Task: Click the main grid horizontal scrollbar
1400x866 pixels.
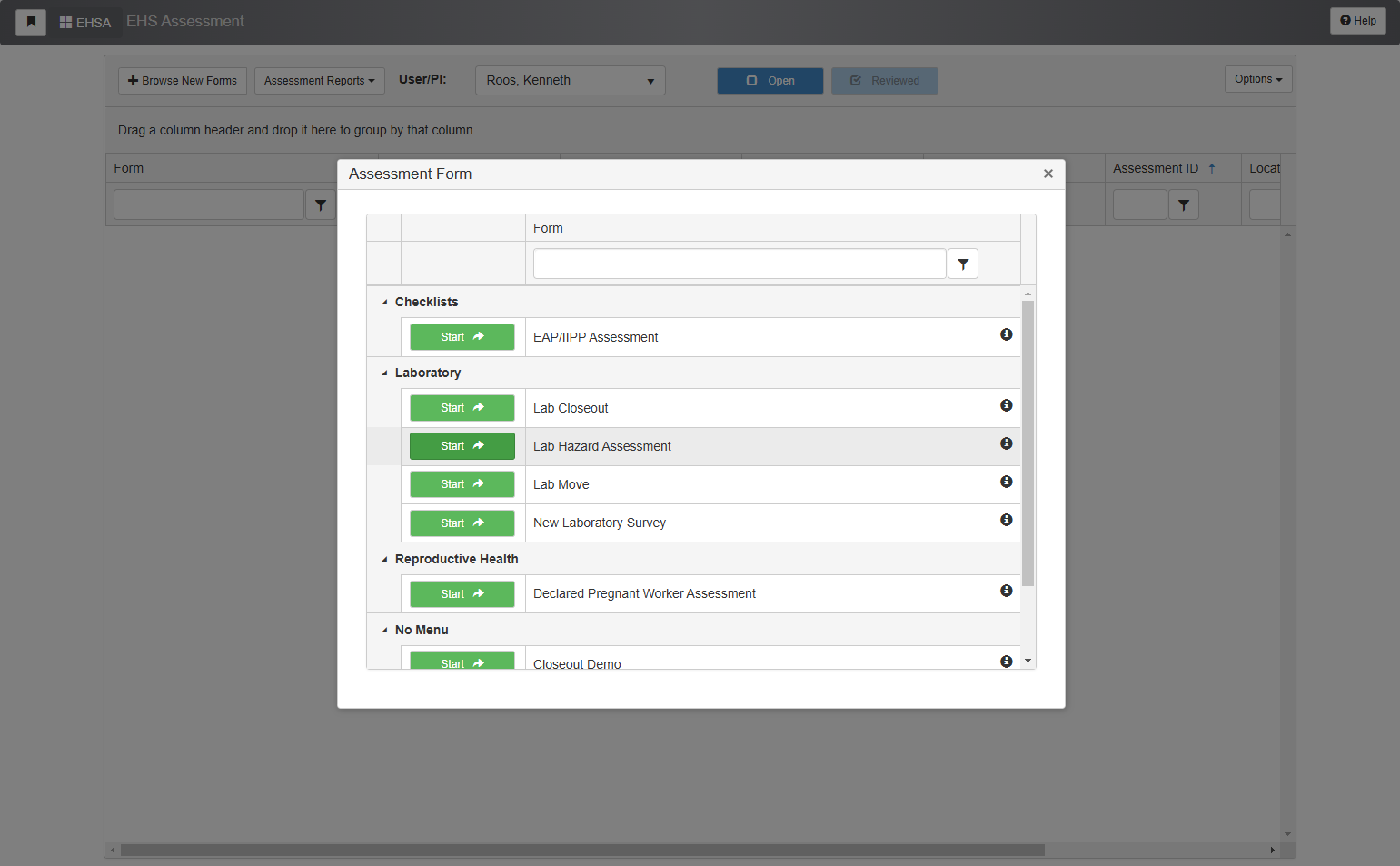Action: 582,851
